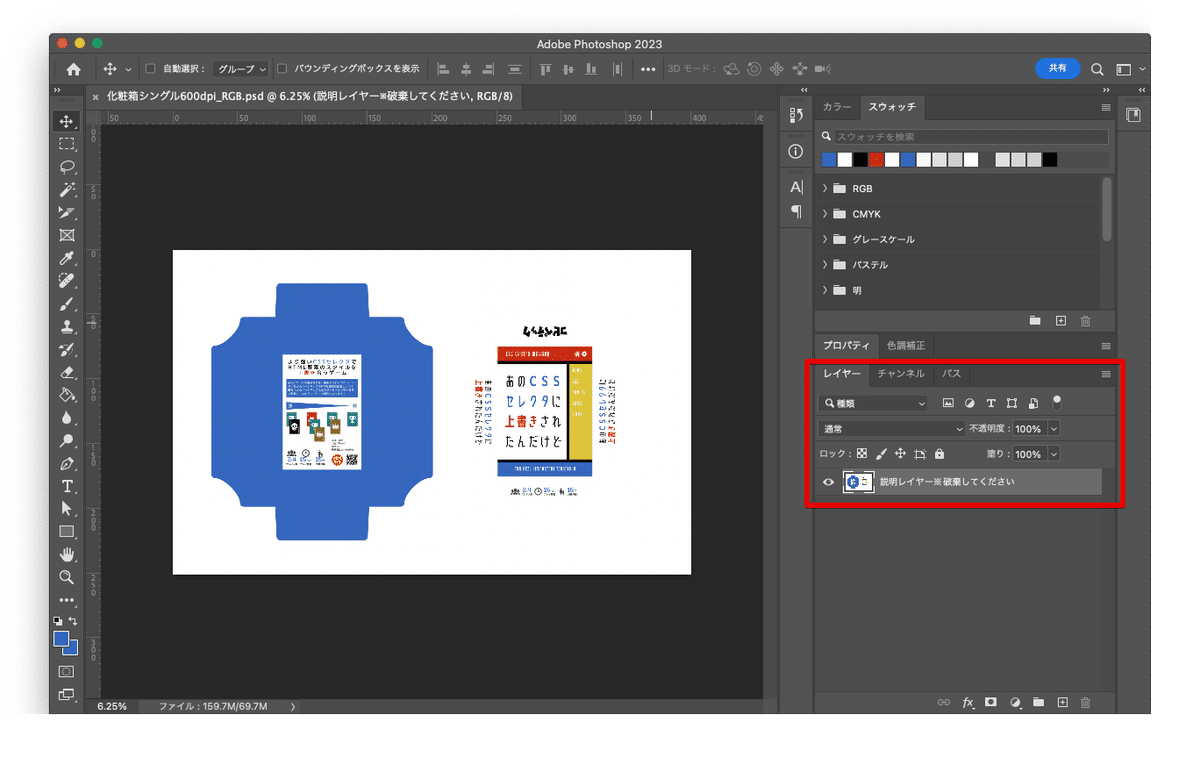The height and width of the screenshot is (779, 1200).
Task: Click the foreground color swatch
Action: [62, 639]
